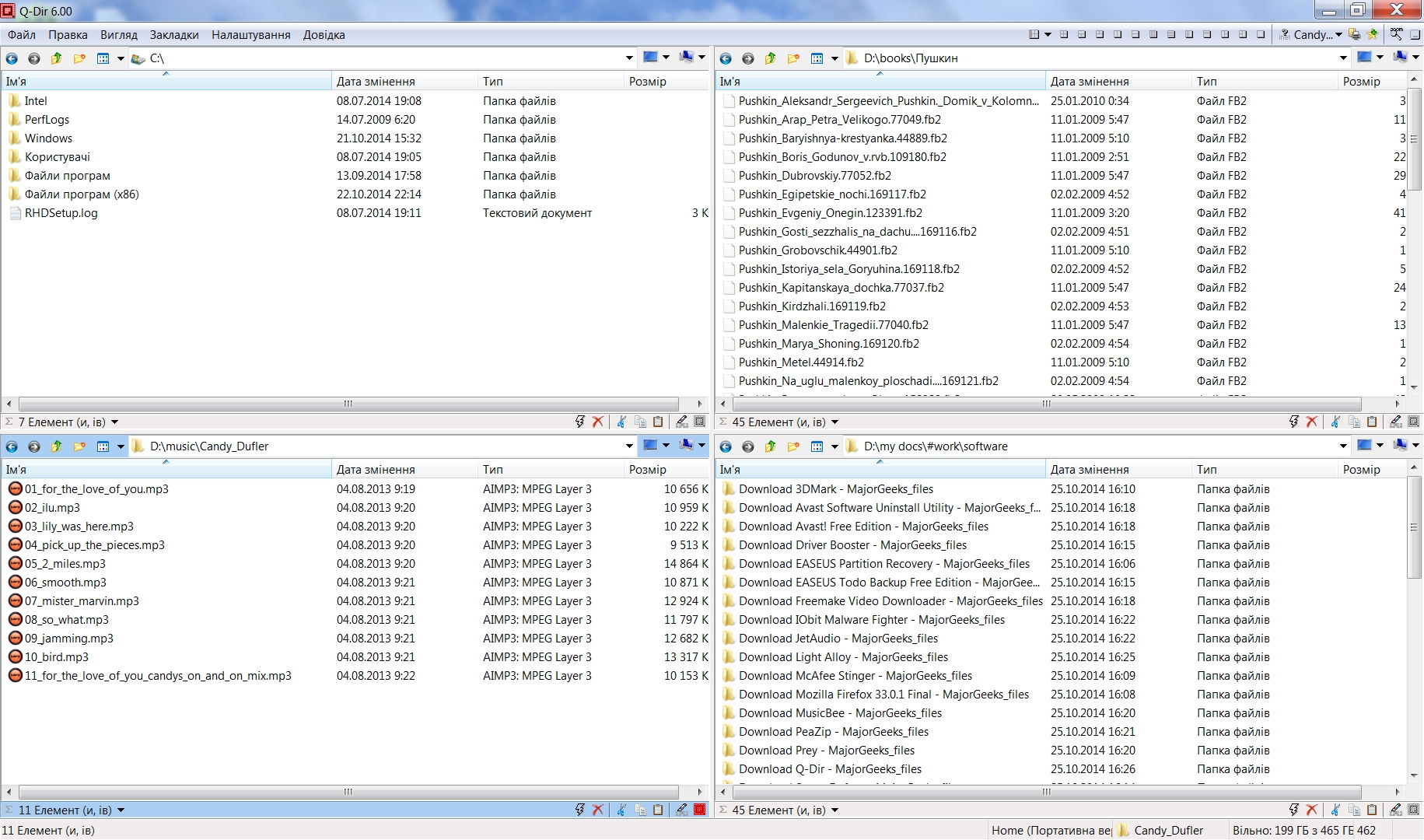Open the Налаштування menu
1424x840 pixels.
click(x=251, y=34)
